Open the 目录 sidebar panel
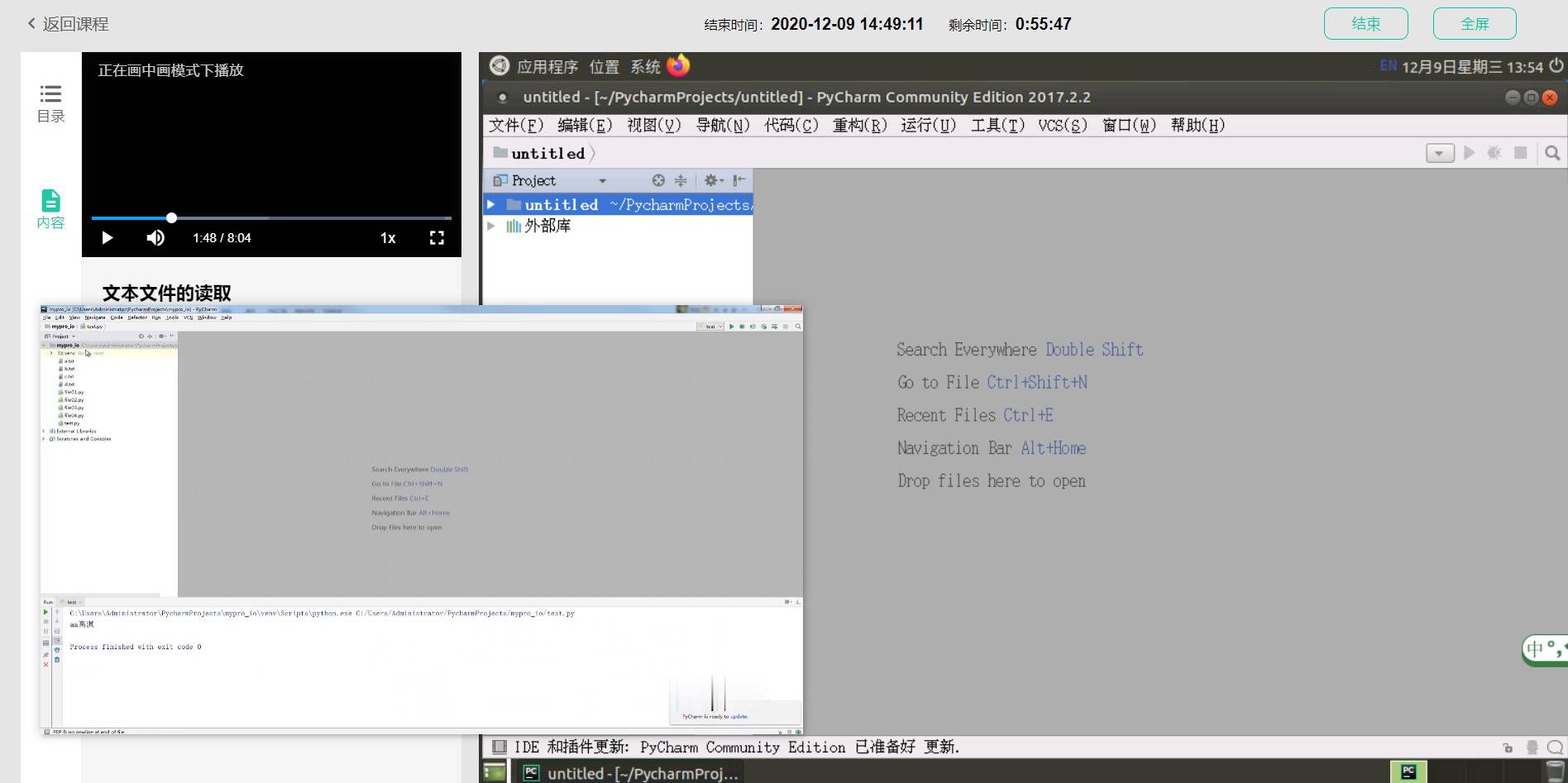 [x=50, y=103]
